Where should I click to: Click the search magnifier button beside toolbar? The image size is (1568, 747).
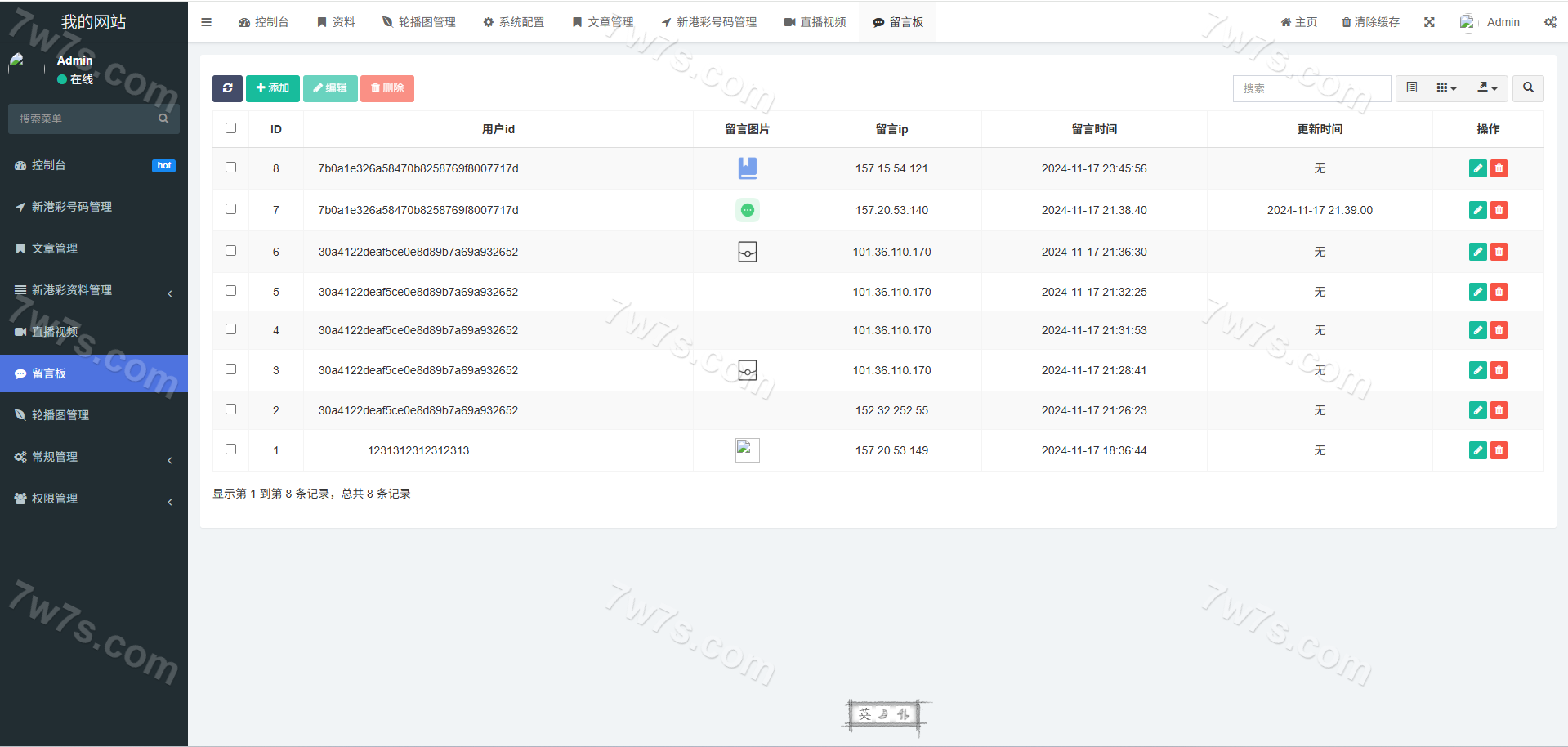[x=1528, y=88]
